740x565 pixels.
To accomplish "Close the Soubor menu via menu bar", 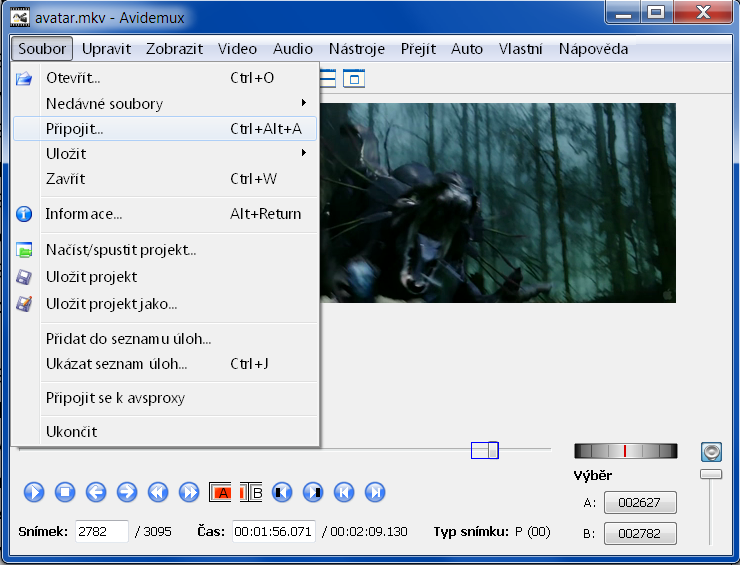I will [x=42, y=49].
